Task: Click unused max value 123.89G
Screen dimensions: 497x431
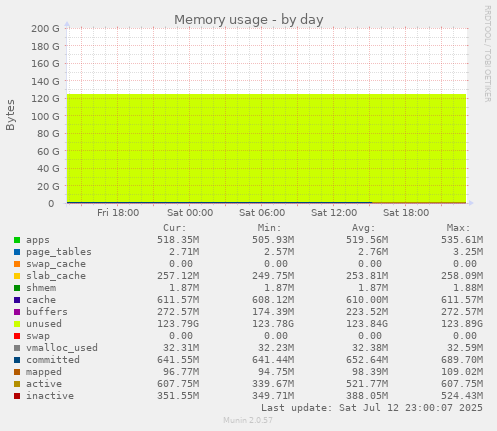Action: [462, 324]
